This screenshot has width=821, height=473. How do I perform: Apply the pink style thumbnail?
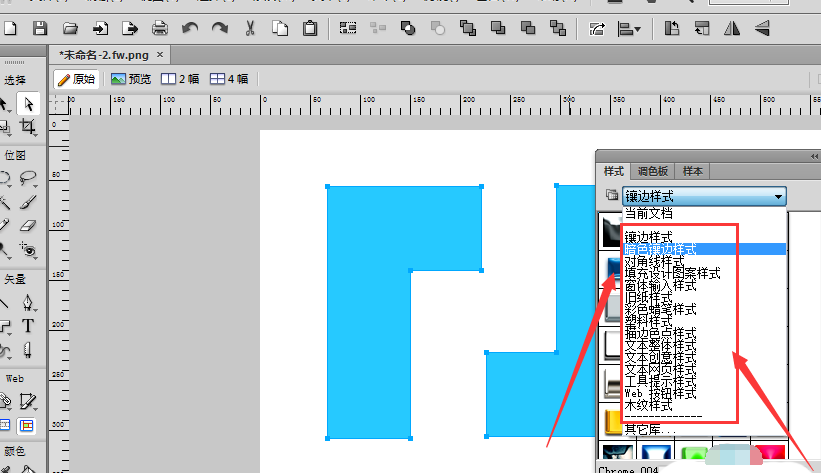click(x=770, y=451)
